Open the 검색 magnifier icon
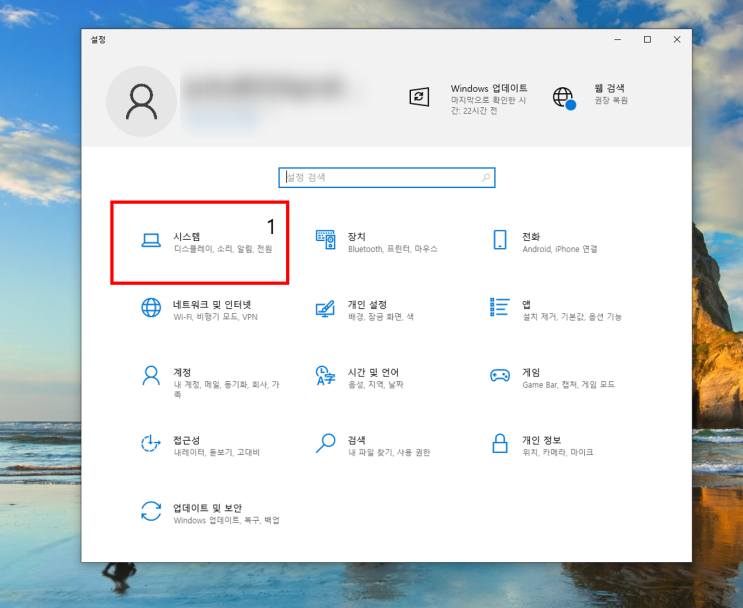743x608 pixels. [326, 443]
